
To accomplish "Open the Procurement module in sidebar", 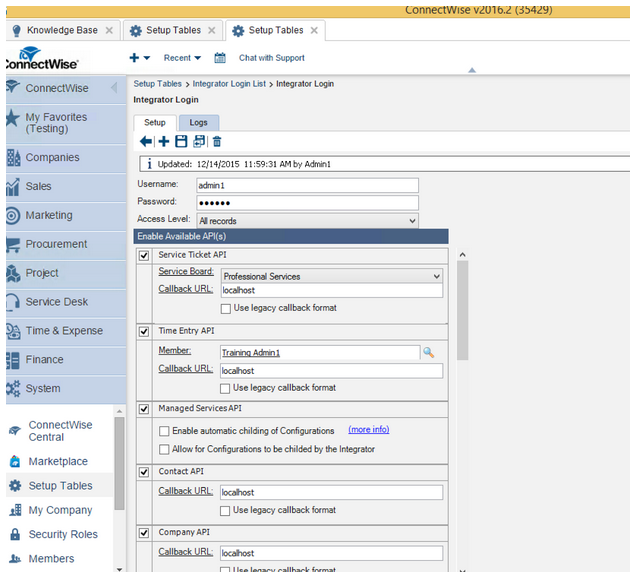I will (66, 244).
